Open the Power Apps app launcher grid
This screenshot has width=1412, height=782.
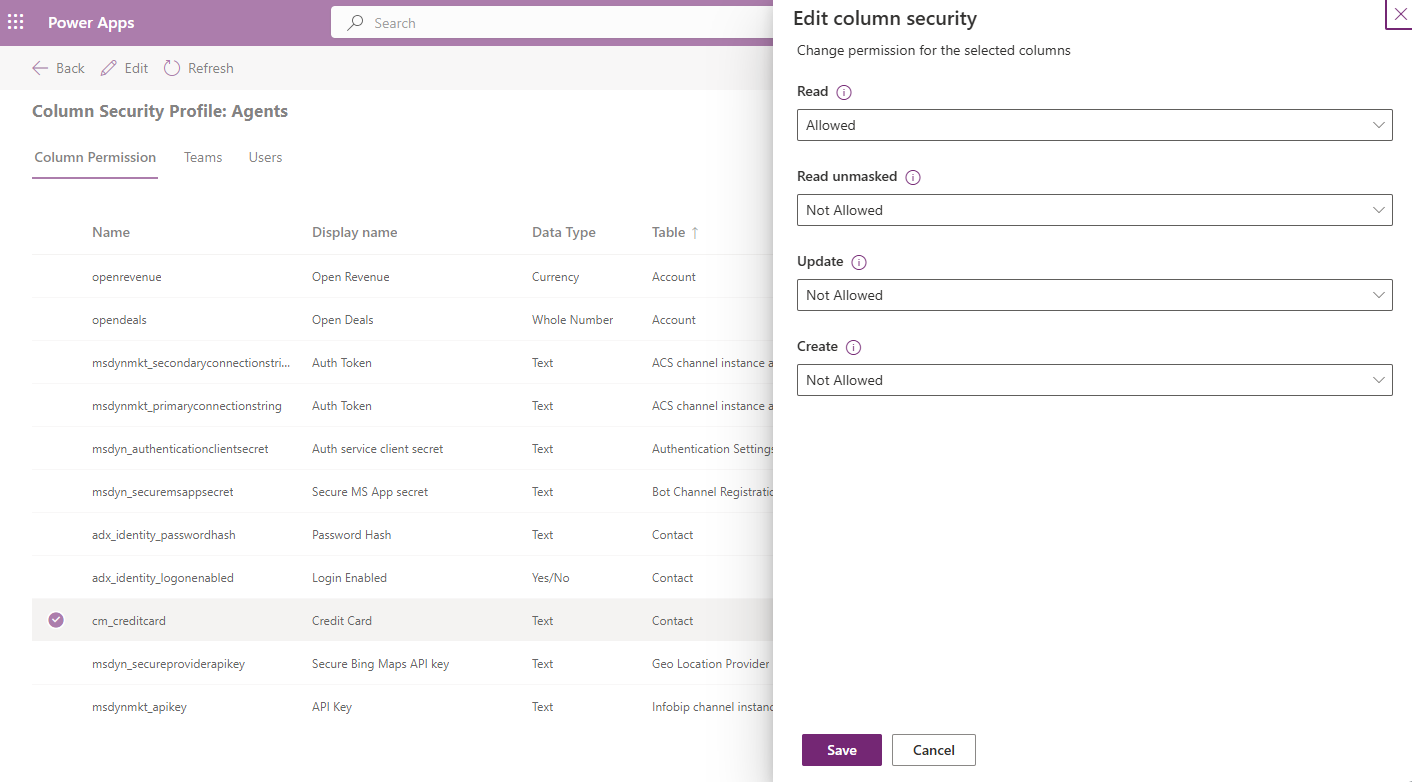tap(15, 22)
